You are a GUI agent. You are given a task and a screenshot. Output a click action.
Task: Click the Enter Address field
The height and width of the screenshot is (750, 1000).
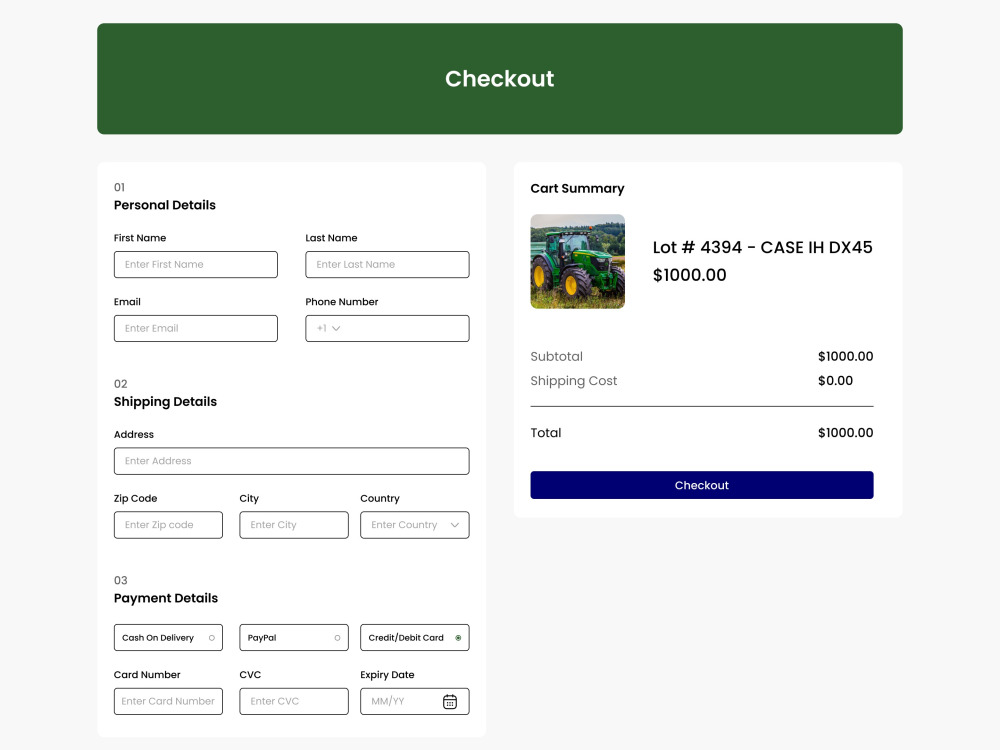(291, 460)
